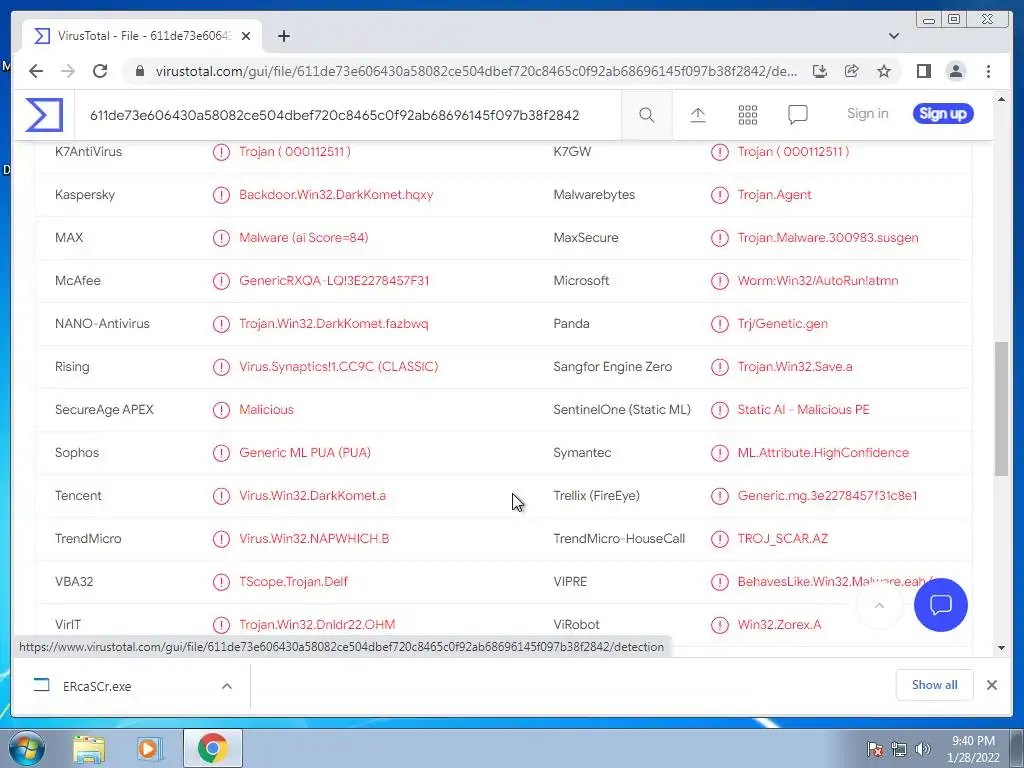Select the Virus.Win32.NAPWHICH.B result
This screenshot has width=1024, height=768.
(x=313, y=539)
